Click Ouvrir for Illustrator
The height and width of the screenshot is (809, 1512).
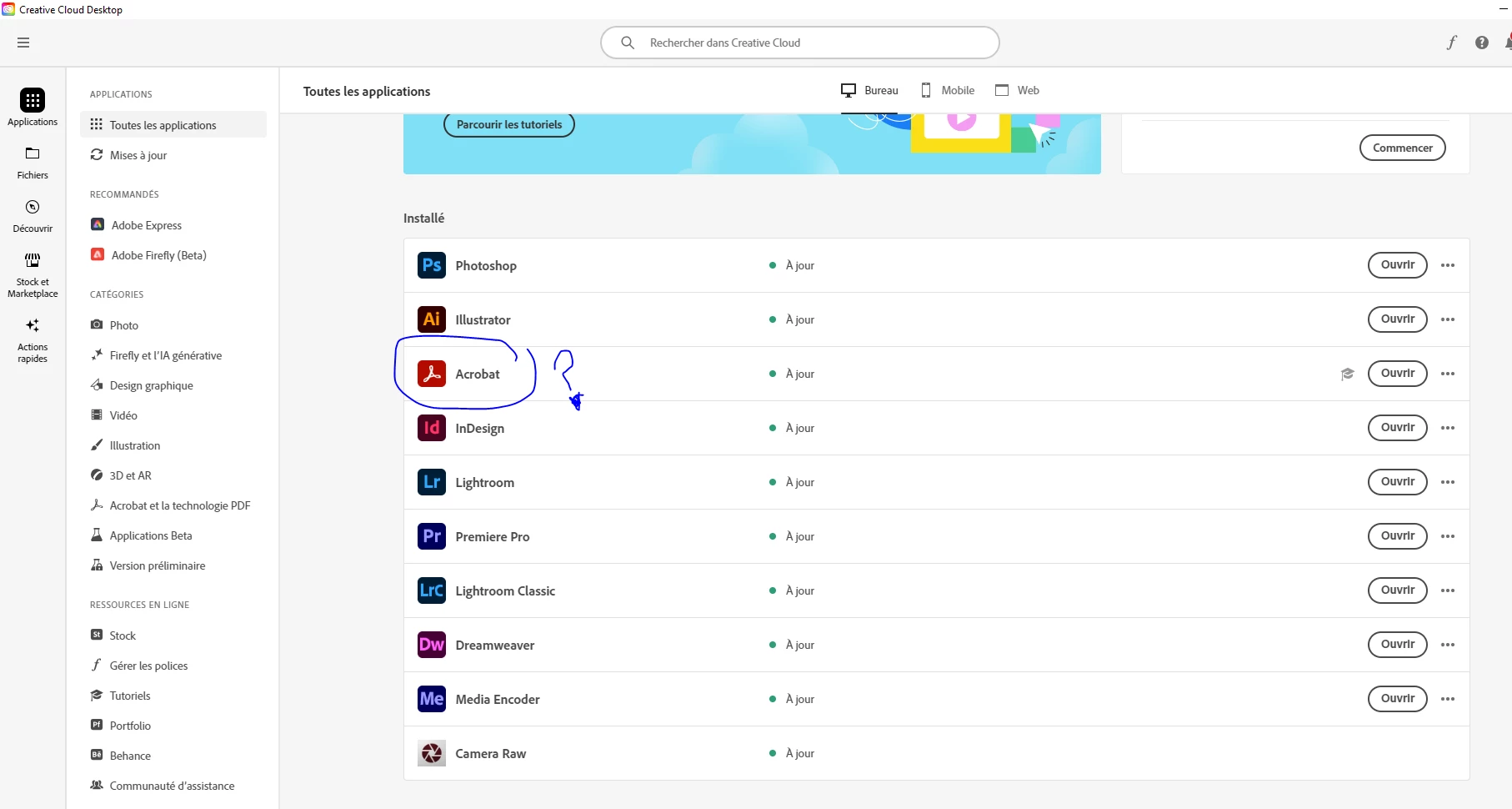1398,319
